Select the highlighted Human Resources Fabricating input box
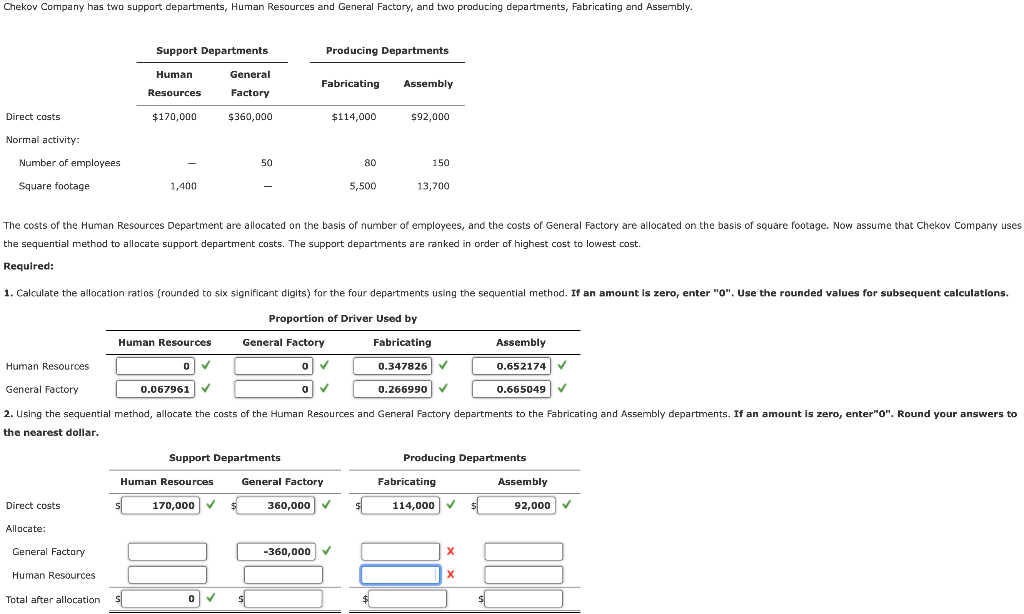 (400, 574)
